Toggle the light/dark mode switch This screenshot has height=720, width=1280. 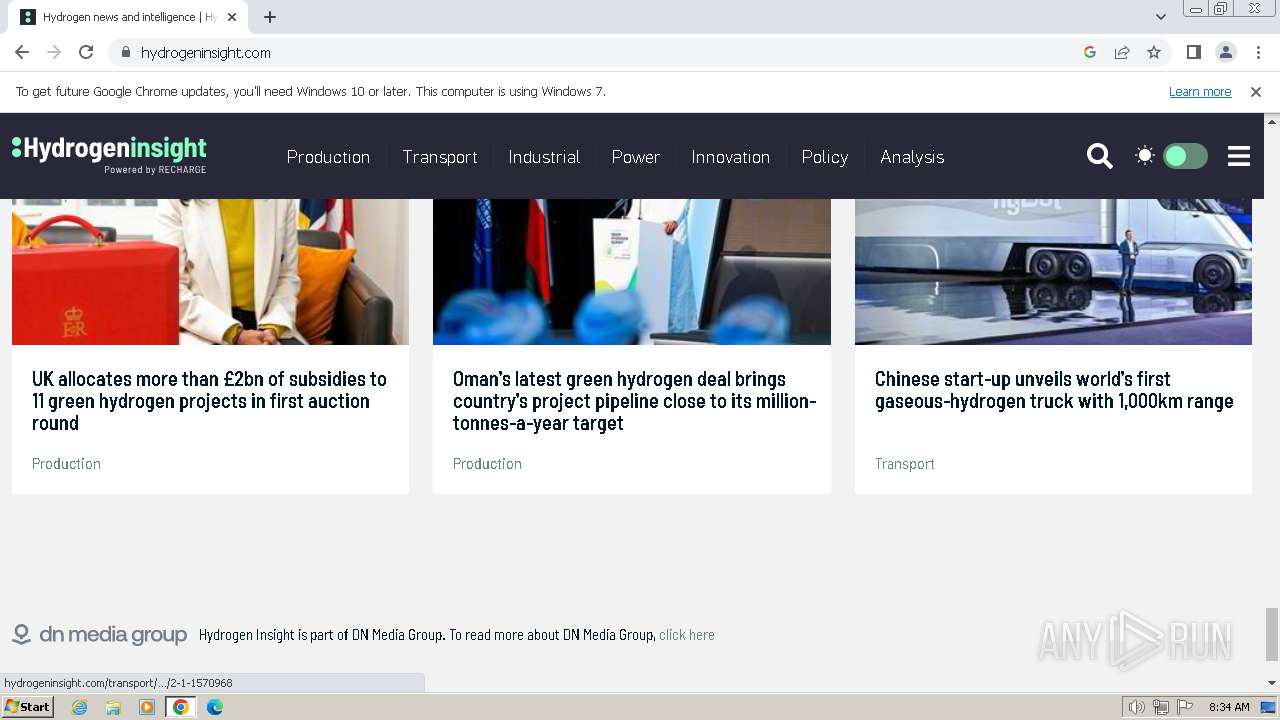[1185, 156]
